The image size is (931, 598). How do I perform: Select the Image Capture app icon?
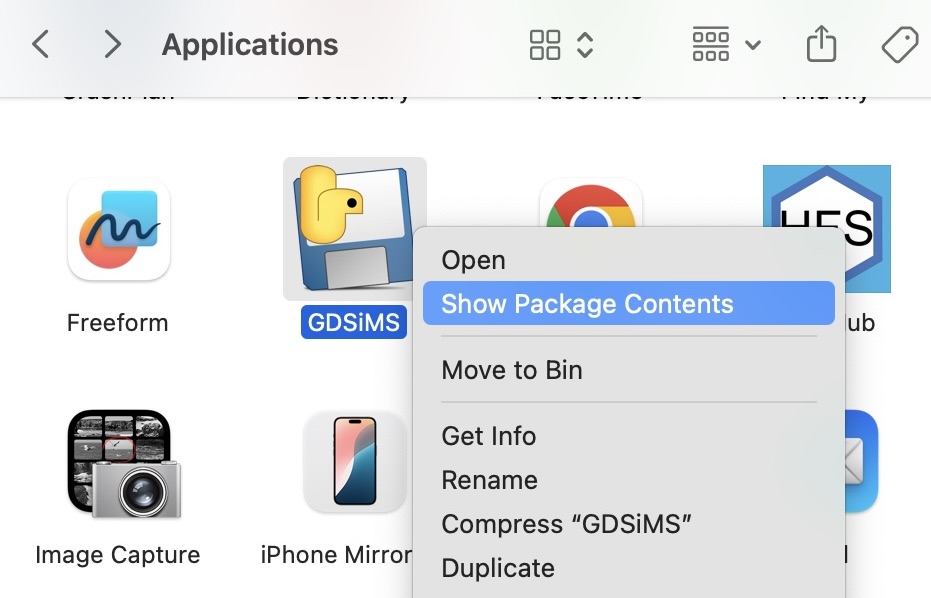[124, 464]
